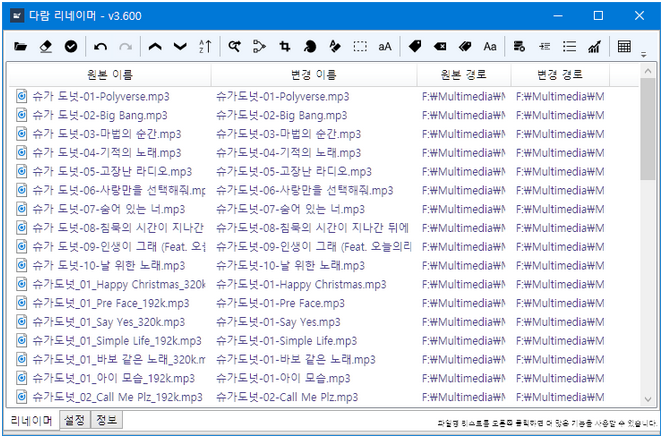The height and width of the screenshot is (438, 664).
Task: Move selected item down with chevron
Action: (x=180, y=47)
